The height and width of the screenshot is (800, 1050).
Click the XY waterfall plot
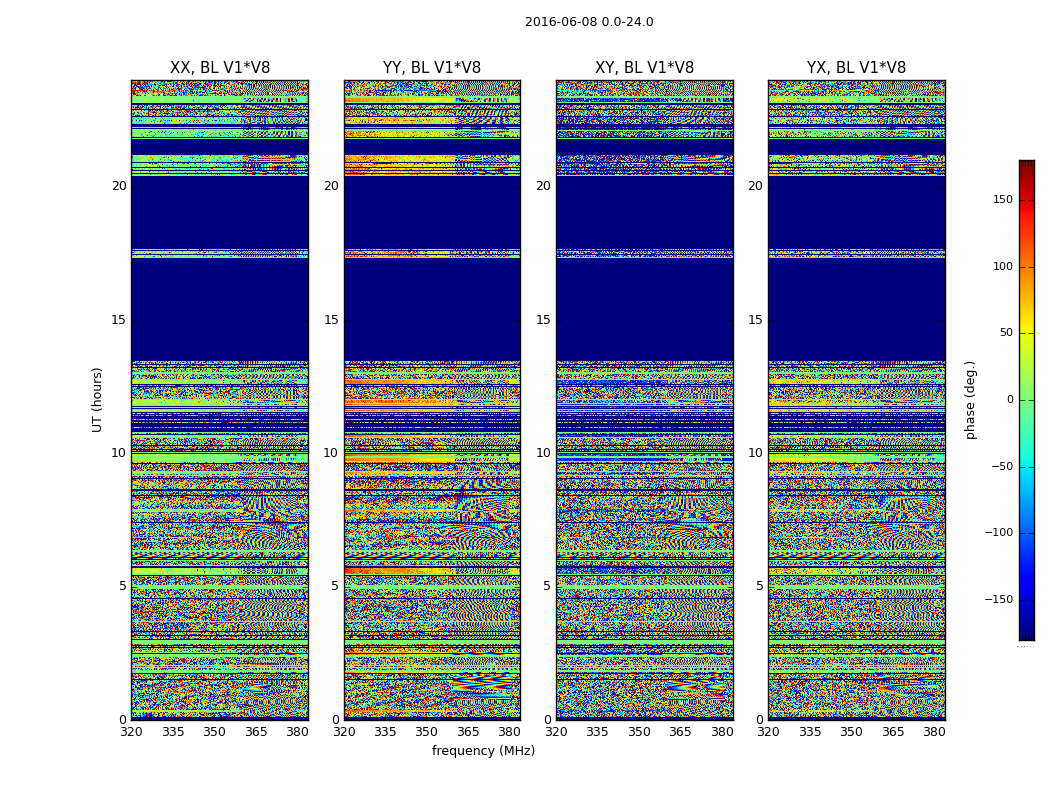[645, 400]
